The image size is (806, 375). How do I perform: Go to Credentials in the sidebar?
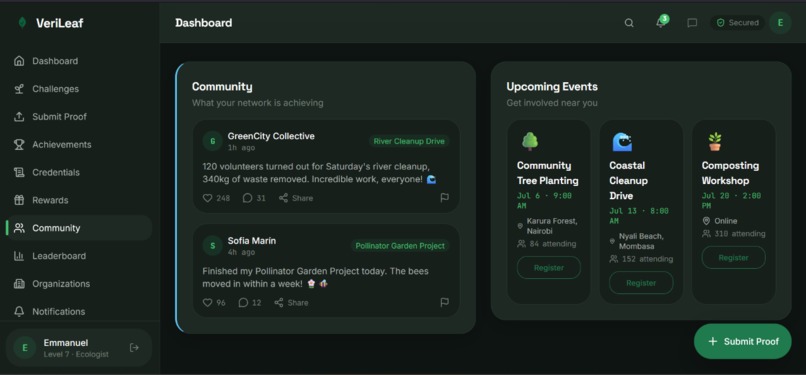pos(79,173)
